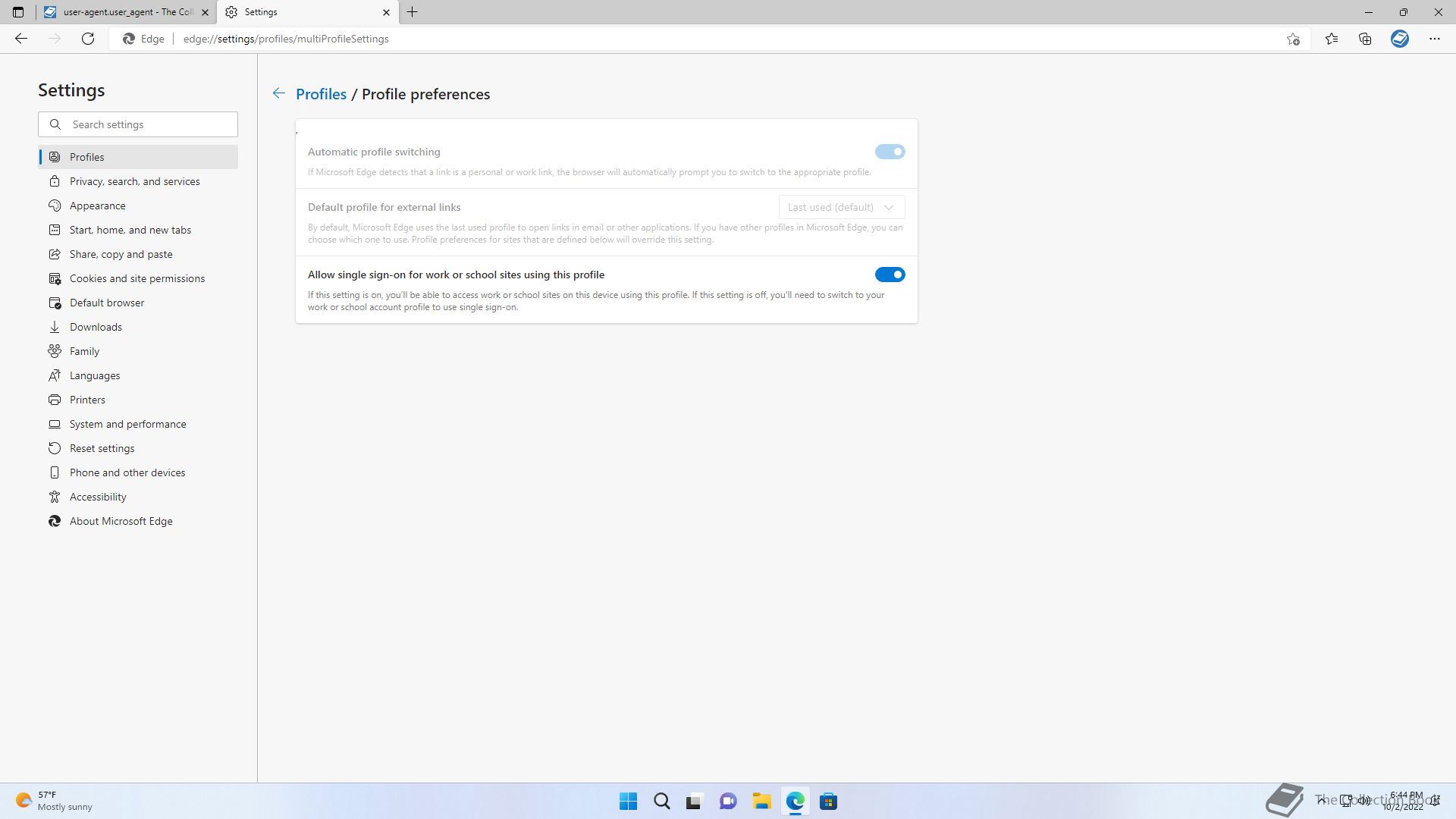Screen dimensions: 1456x819
Task: Open Printers settings
Action: tap(138, 400)
